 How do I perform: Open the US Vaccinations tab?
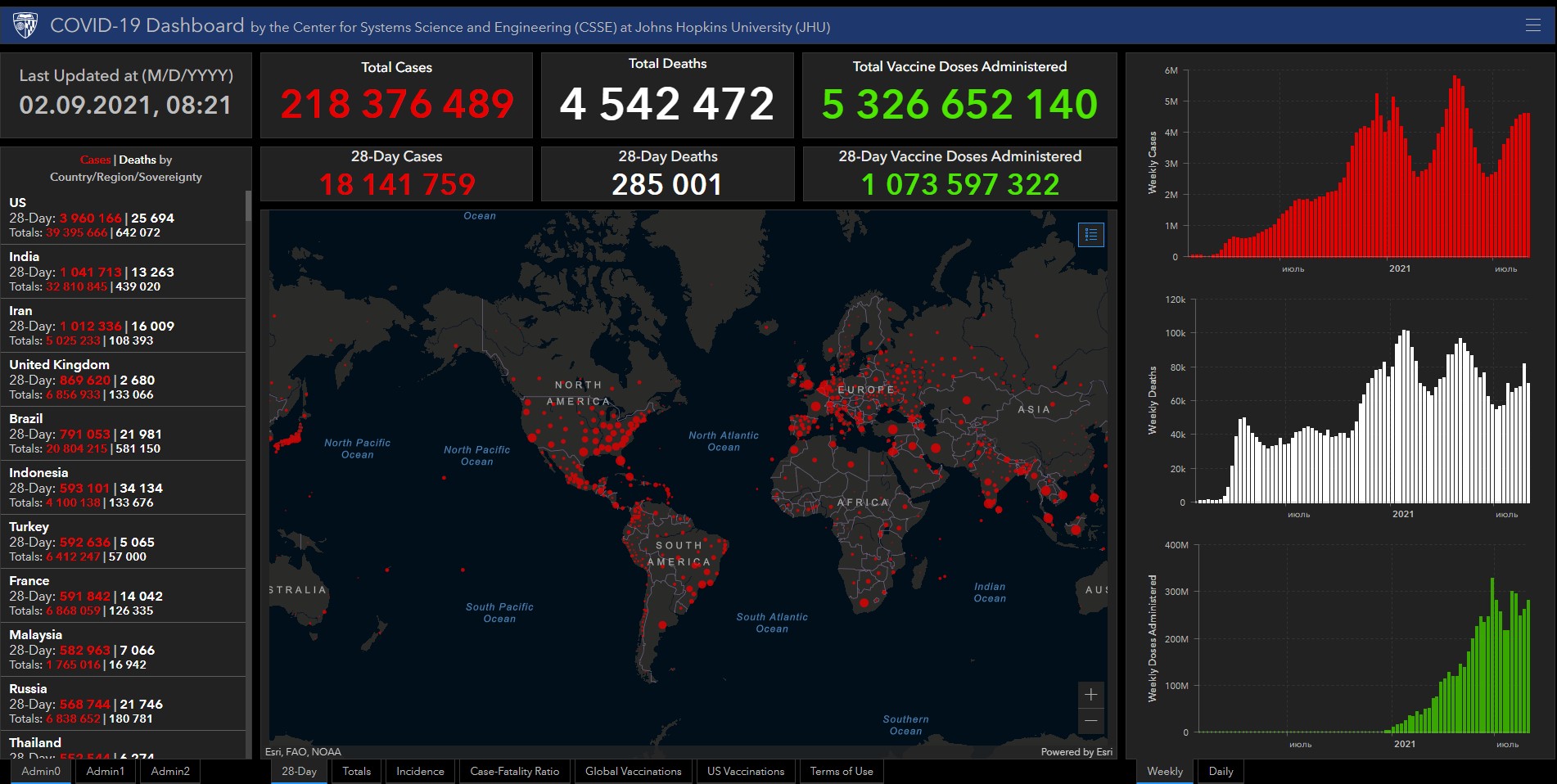pyautogui.click(x=745, y=771)
